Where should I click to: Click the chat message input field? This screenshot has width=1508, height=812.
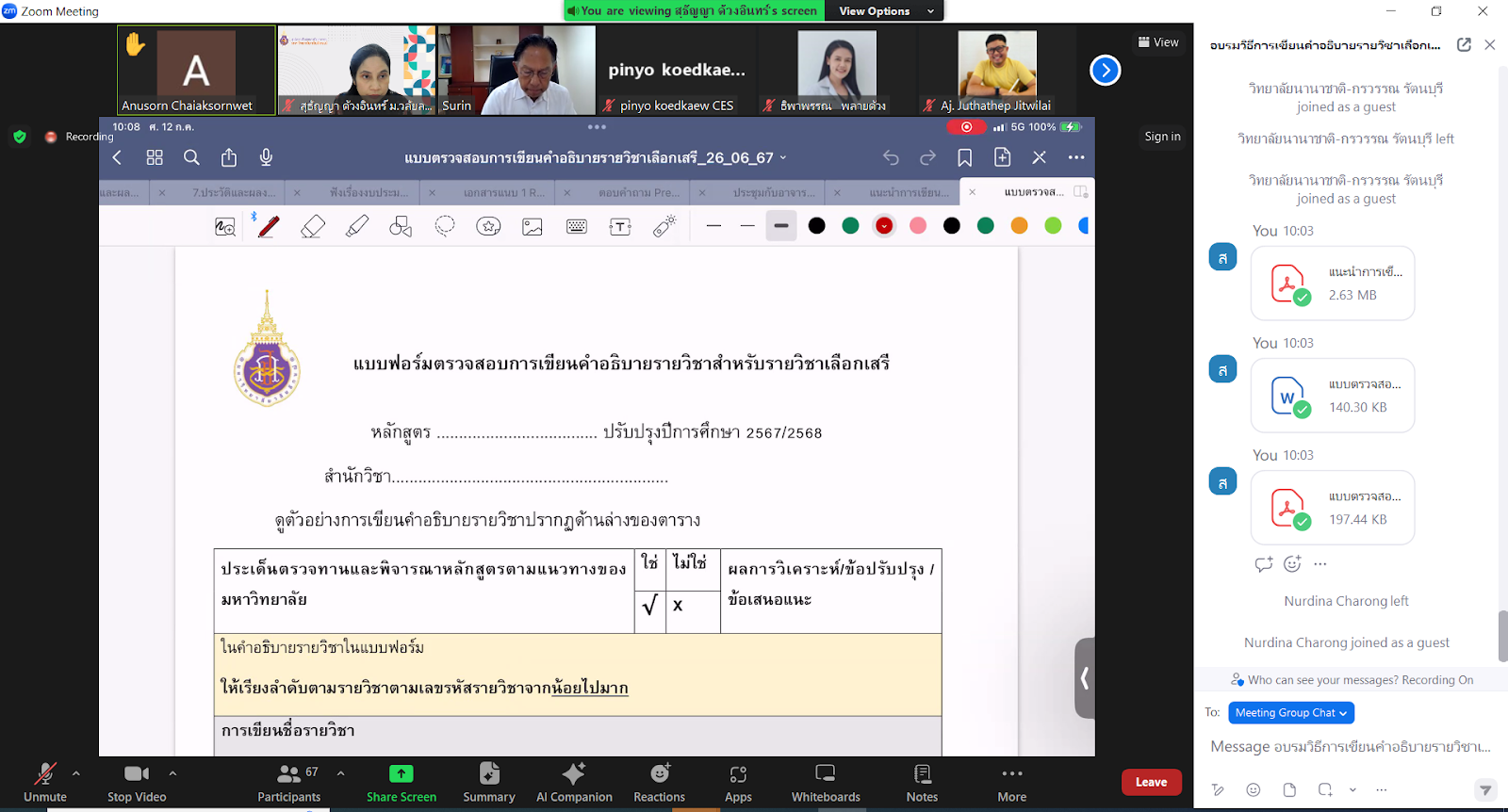pyautogui.click(x=1351, y=747)
